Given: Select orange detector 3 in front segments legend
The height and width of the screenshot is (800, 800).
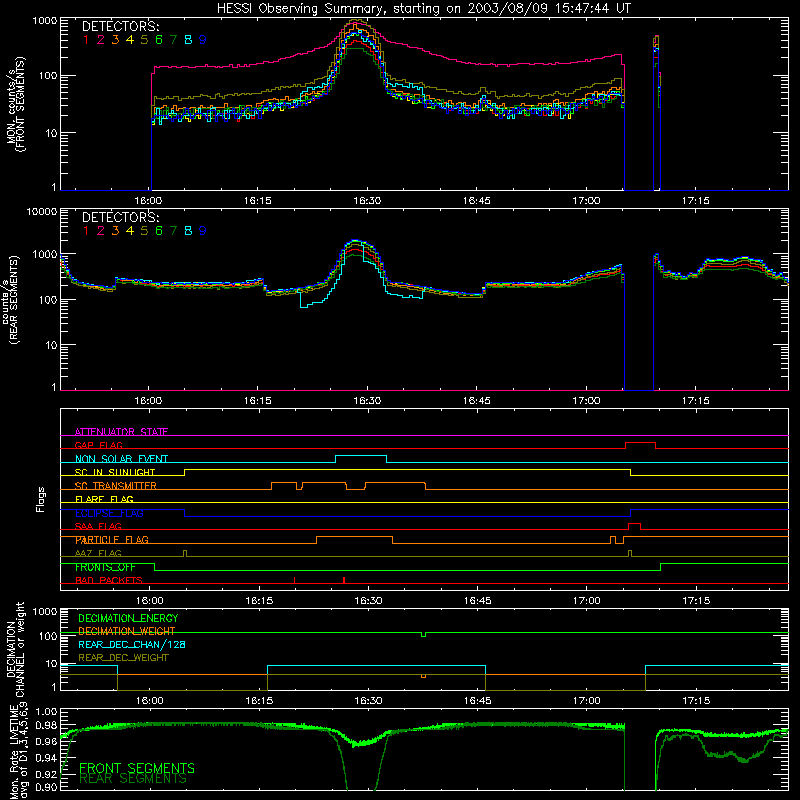Looking at the screenshot, I should point(115,40).
